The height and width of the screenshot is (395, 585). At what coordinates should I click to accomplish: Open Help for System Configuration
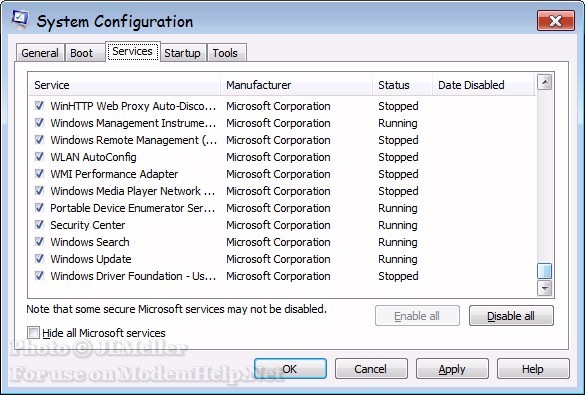533,369
